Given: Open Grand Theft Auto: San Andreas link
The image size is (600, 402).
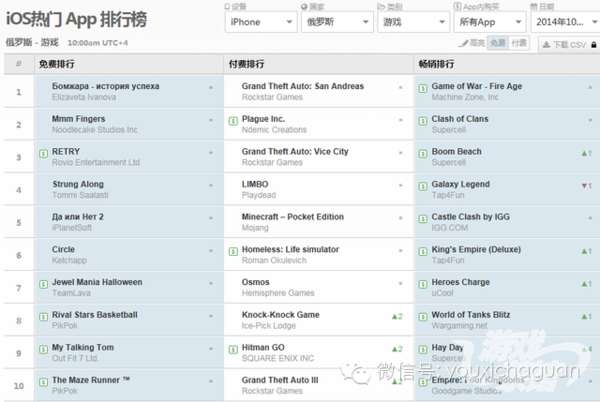Looking at the screenshot, I should [303, 86].
